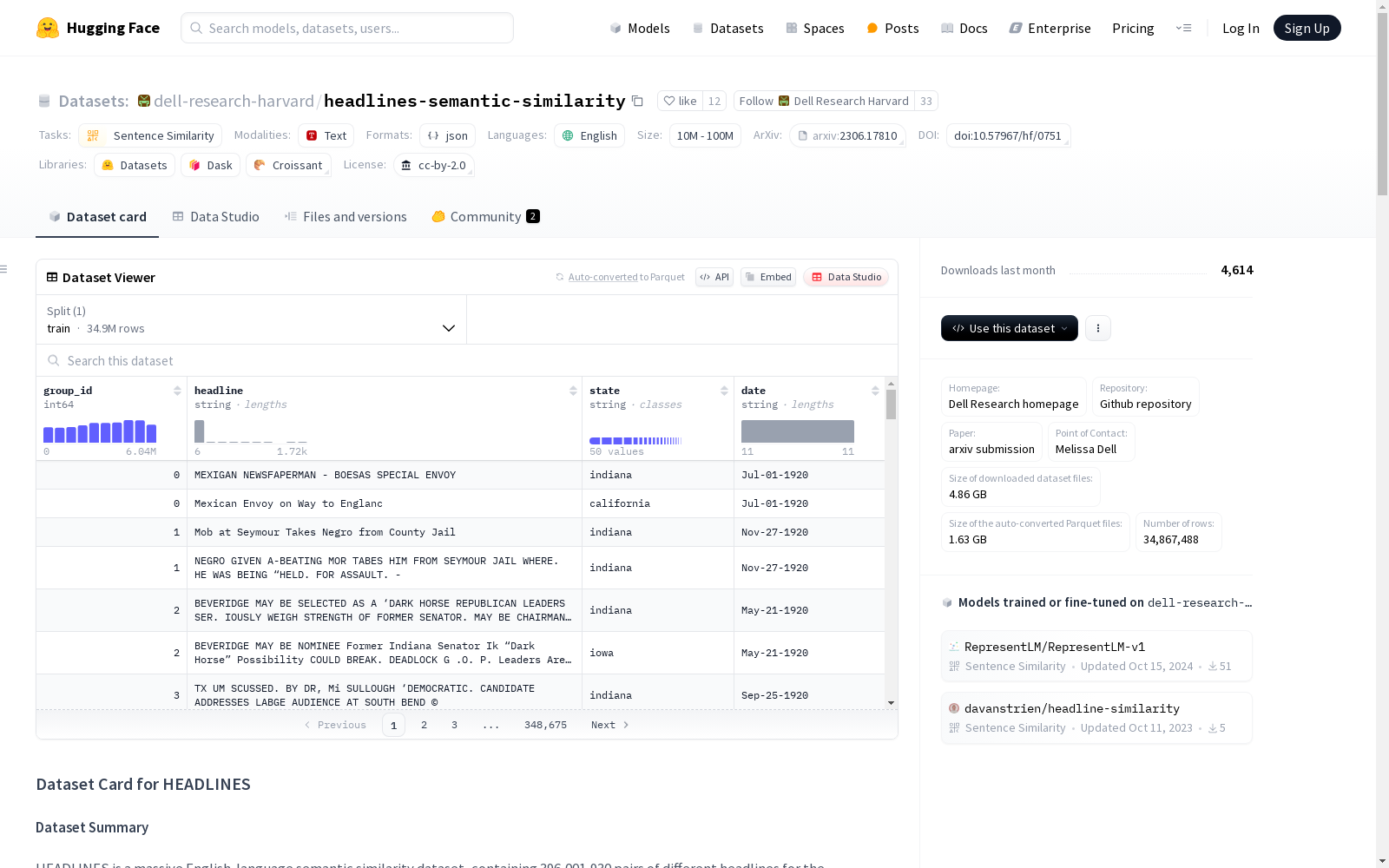Click the dataset viewer table scrollbar

point(891,404)
